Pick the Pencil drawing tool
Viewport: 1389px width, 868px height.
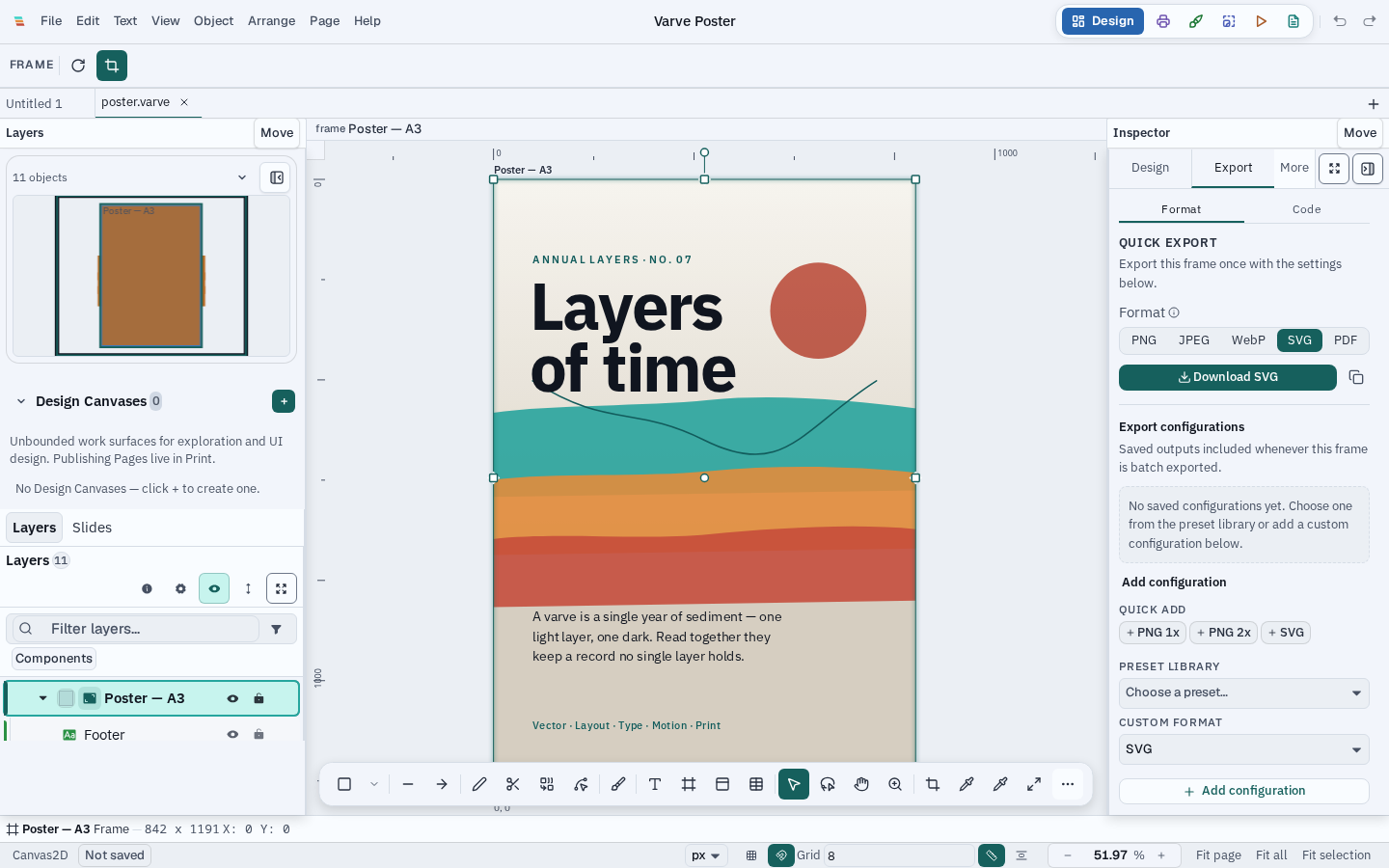pyautogui.click(x=479, y=784)
